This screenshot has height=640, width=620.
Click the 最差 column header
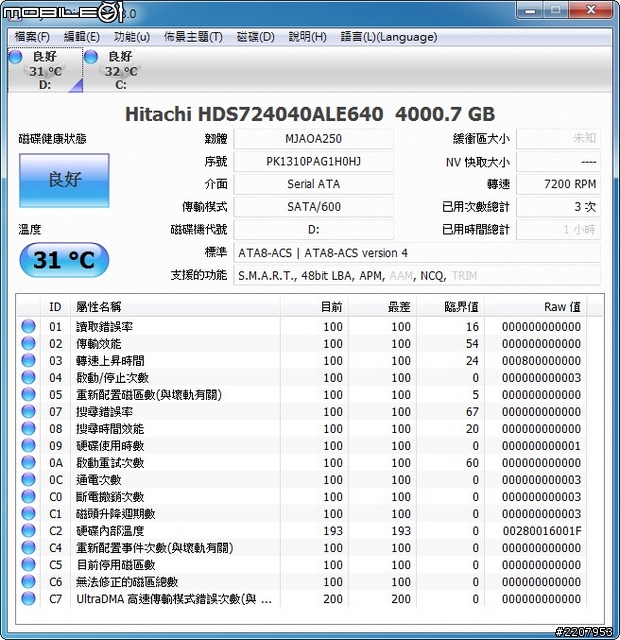[x=382, y=307]
